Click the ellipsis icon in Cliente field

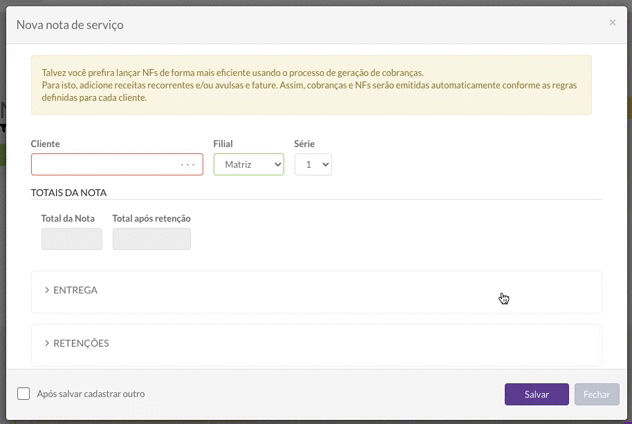click(187, 164)
